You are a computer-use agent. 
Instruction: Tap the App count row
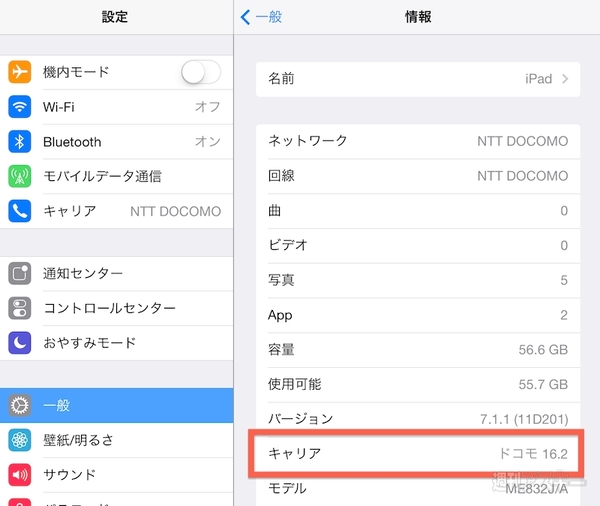click(x=418, y=315)
